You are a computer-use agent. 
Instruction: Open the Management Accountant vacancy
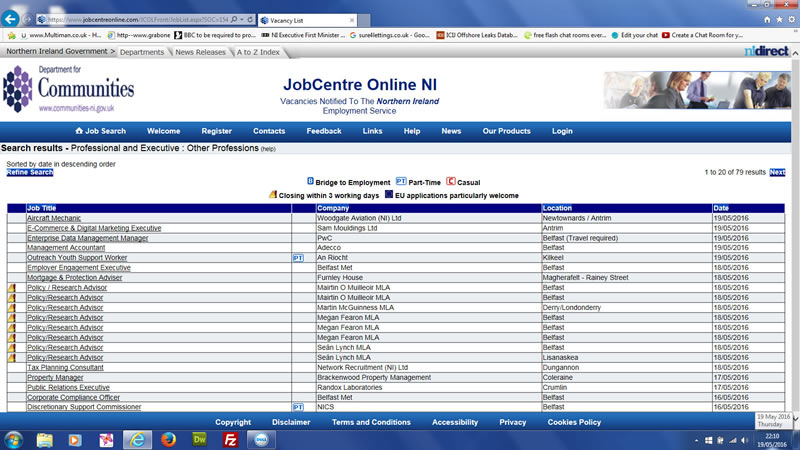(66, 248)
